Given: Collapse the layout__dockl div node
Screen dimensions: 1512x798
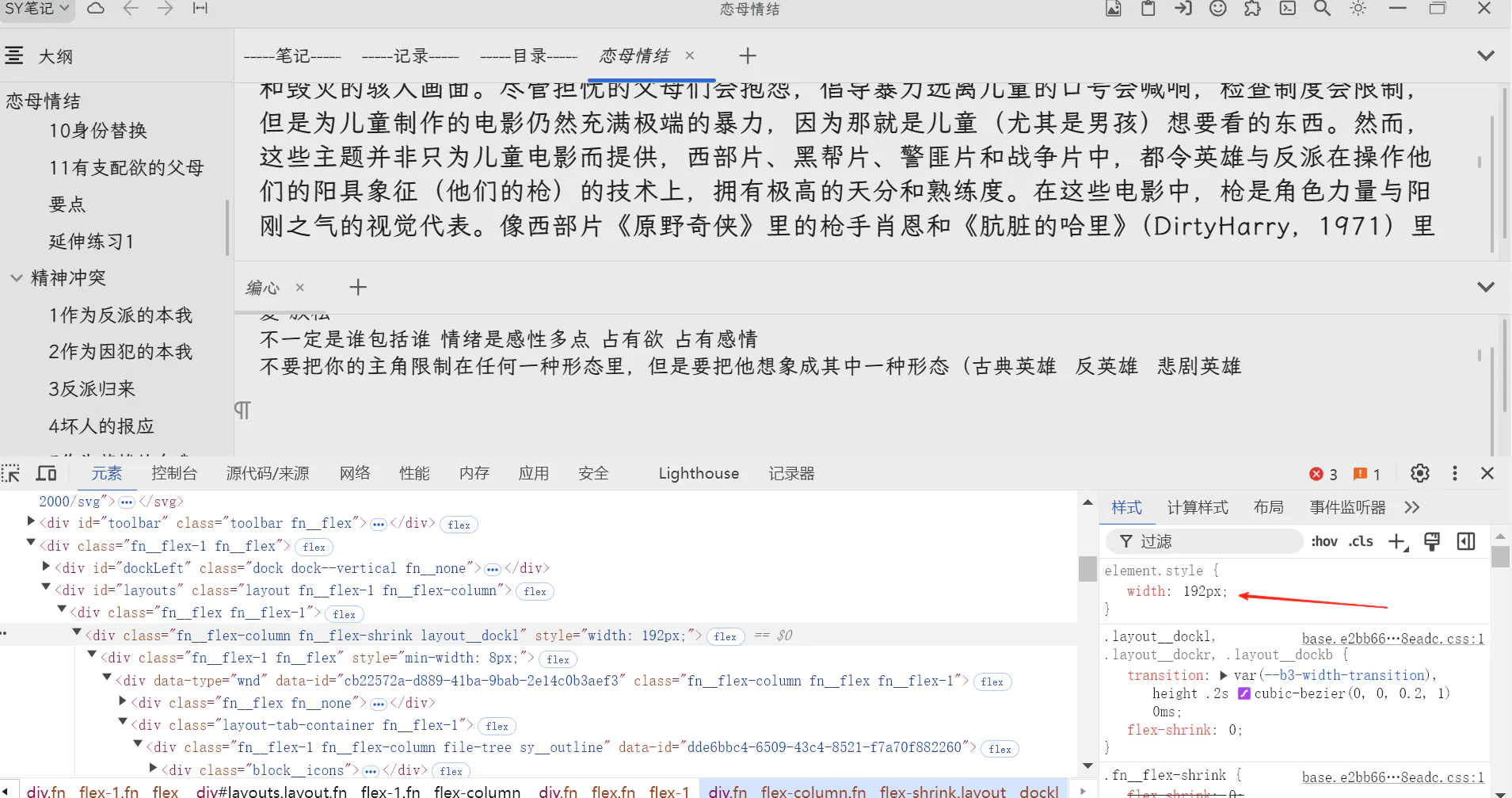Looking at the screenshot, I should click(x=77, y=632).
